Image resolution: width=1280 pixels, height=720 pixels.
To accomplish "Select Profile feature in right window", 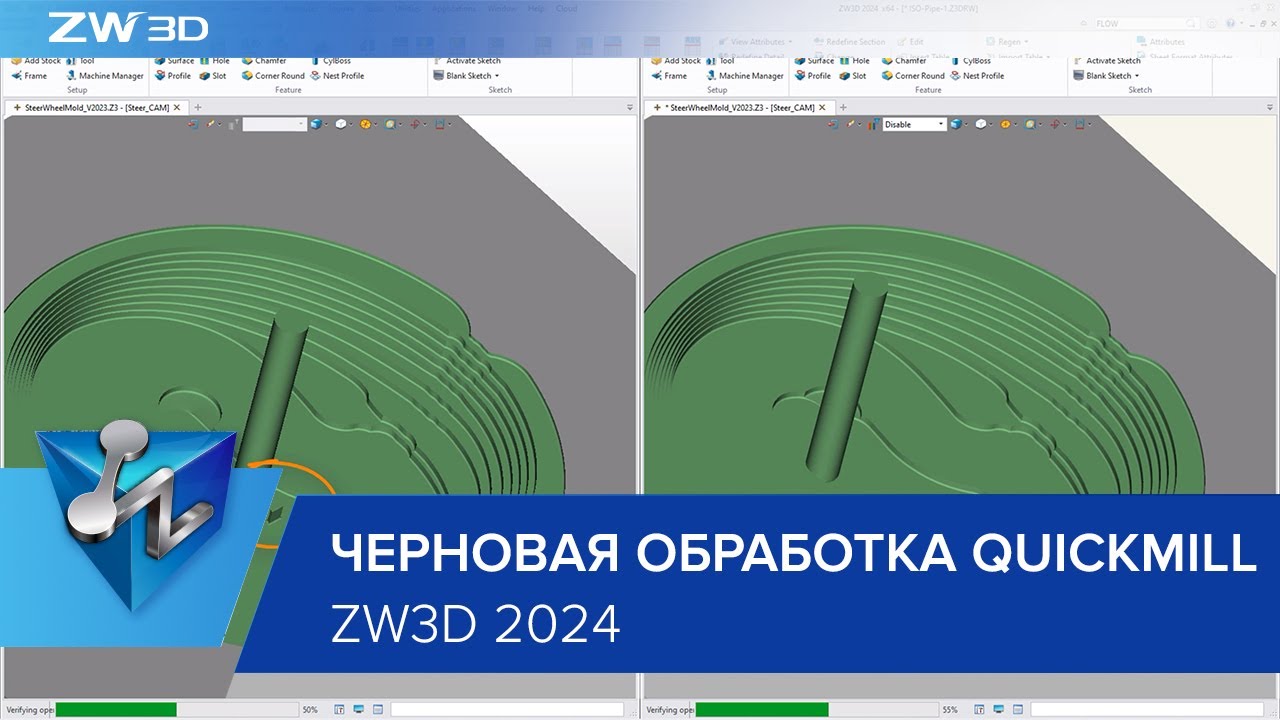I will (x=812, y=76).
